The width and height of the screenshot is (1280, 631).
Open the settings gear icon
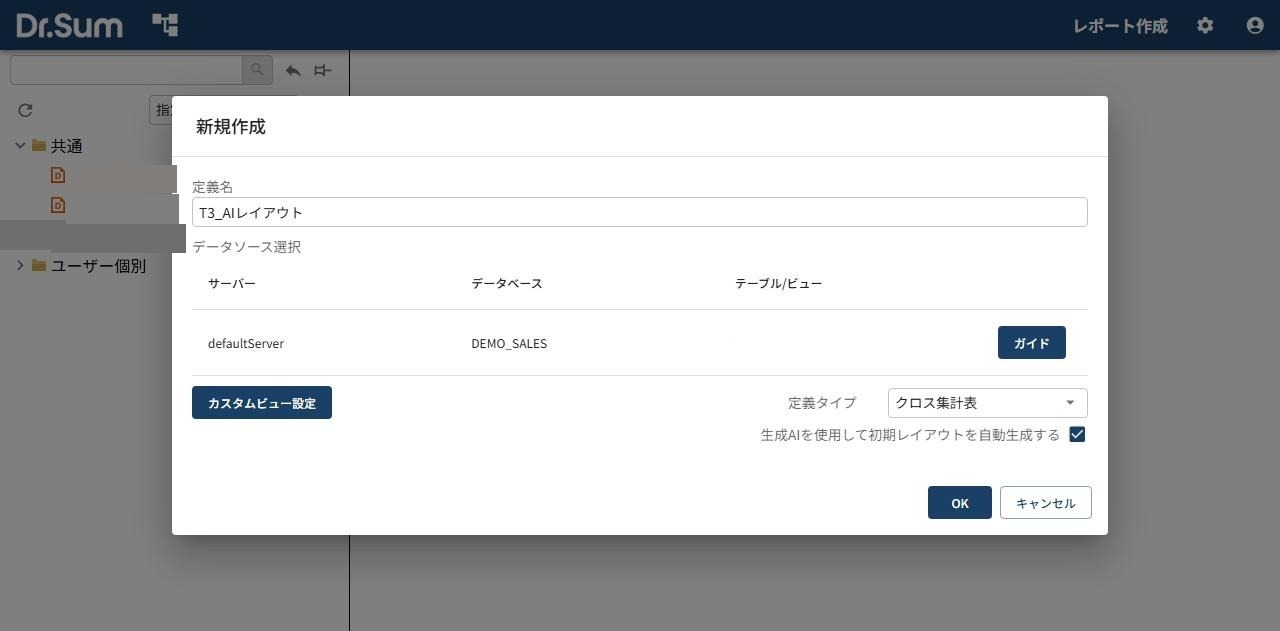click(1205, 26)
